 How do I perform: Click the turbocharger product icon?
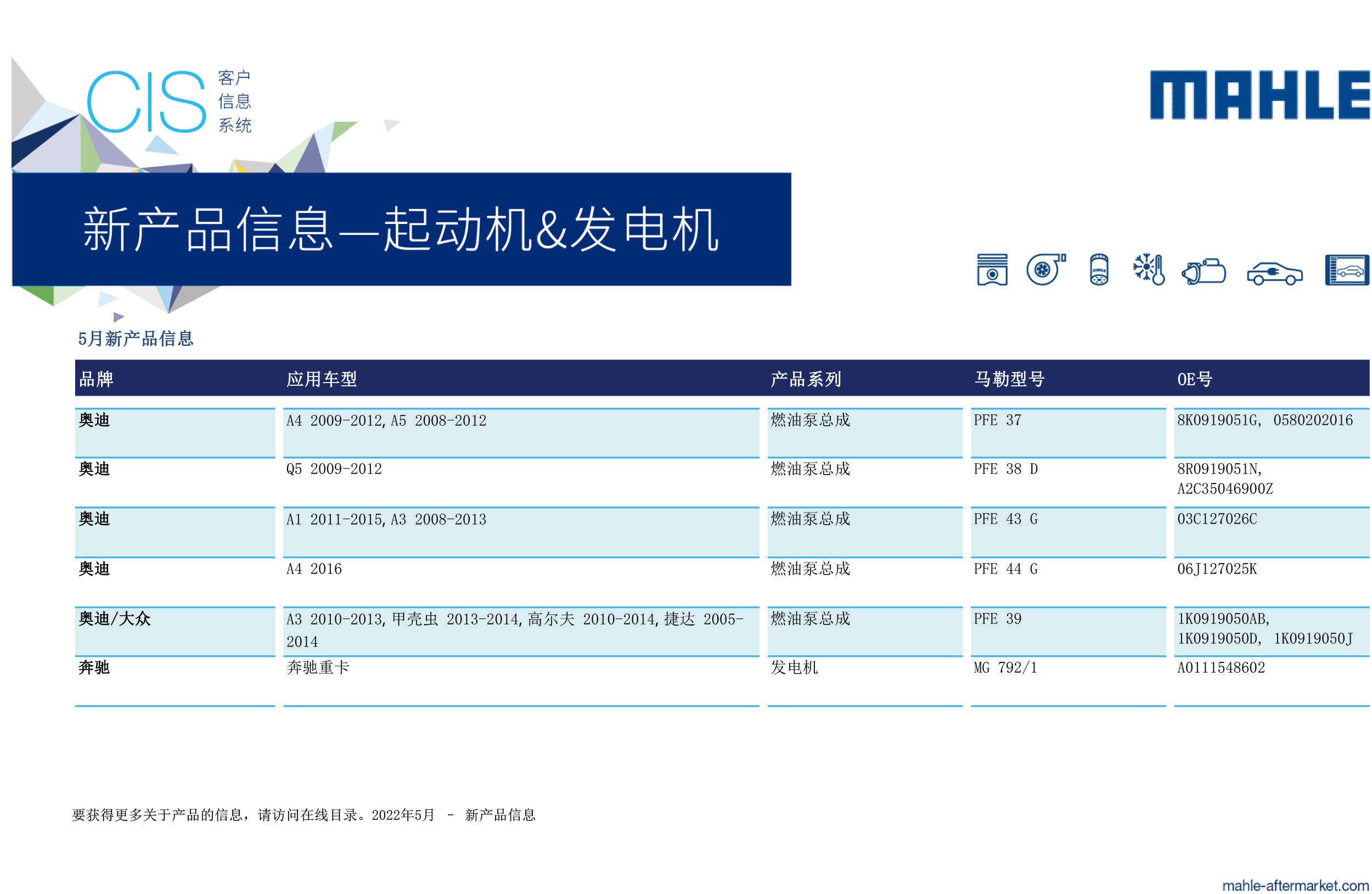1045,269
